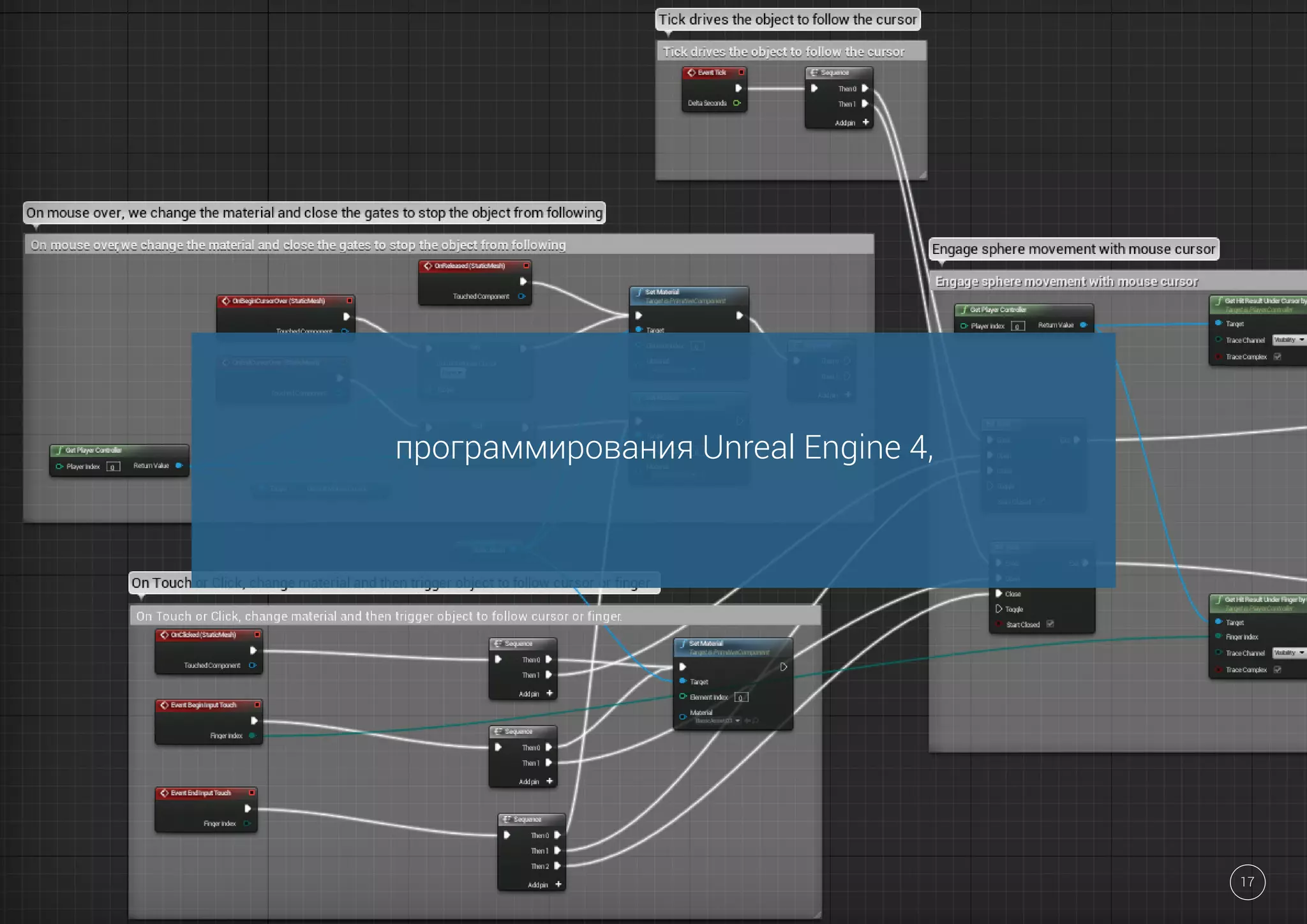Image resolution: width=1307 pixels, height=924 pixels.
Task: Click Then 0 pin on Sequence beside Event Tick
Action: (x=865, y=88)
